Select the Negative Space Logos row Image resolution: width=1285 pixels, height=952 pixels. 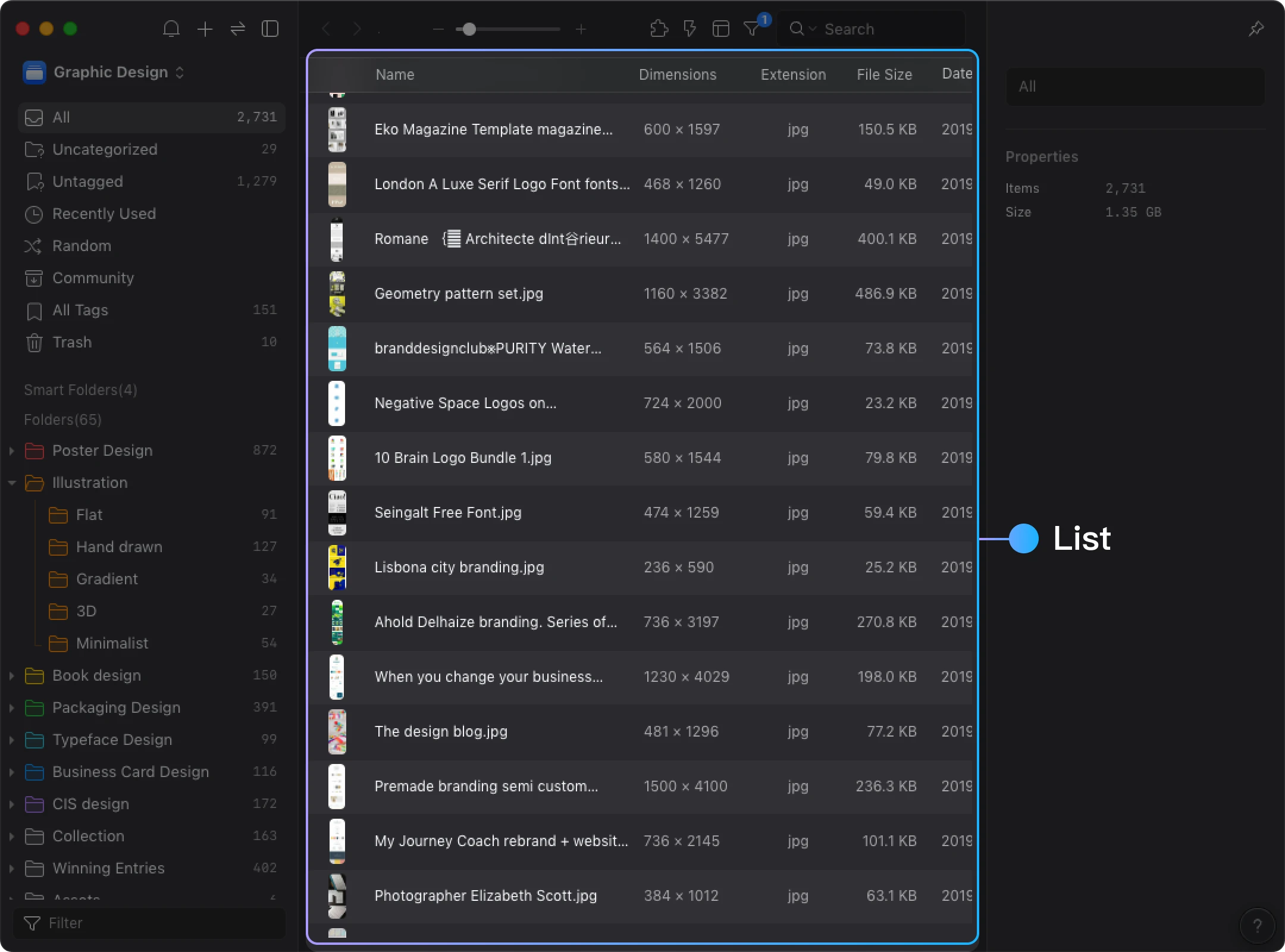641,403
